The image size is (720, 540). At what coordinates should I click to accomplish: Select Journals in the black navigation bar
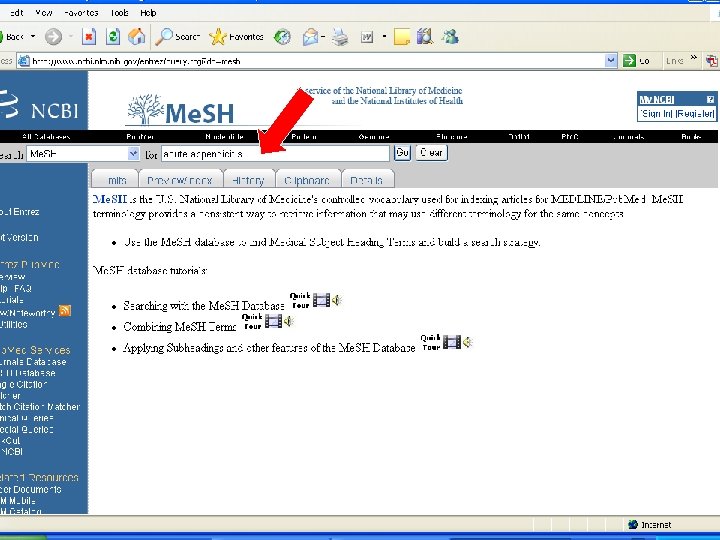click(x=629, y=137)
